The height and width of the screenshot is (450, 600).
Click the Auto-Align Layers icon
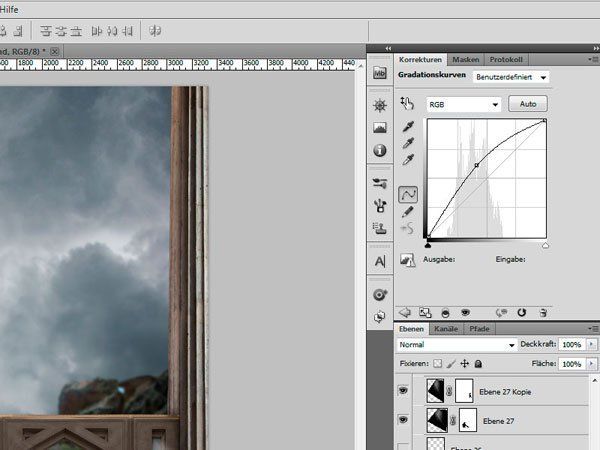[155, 31]
